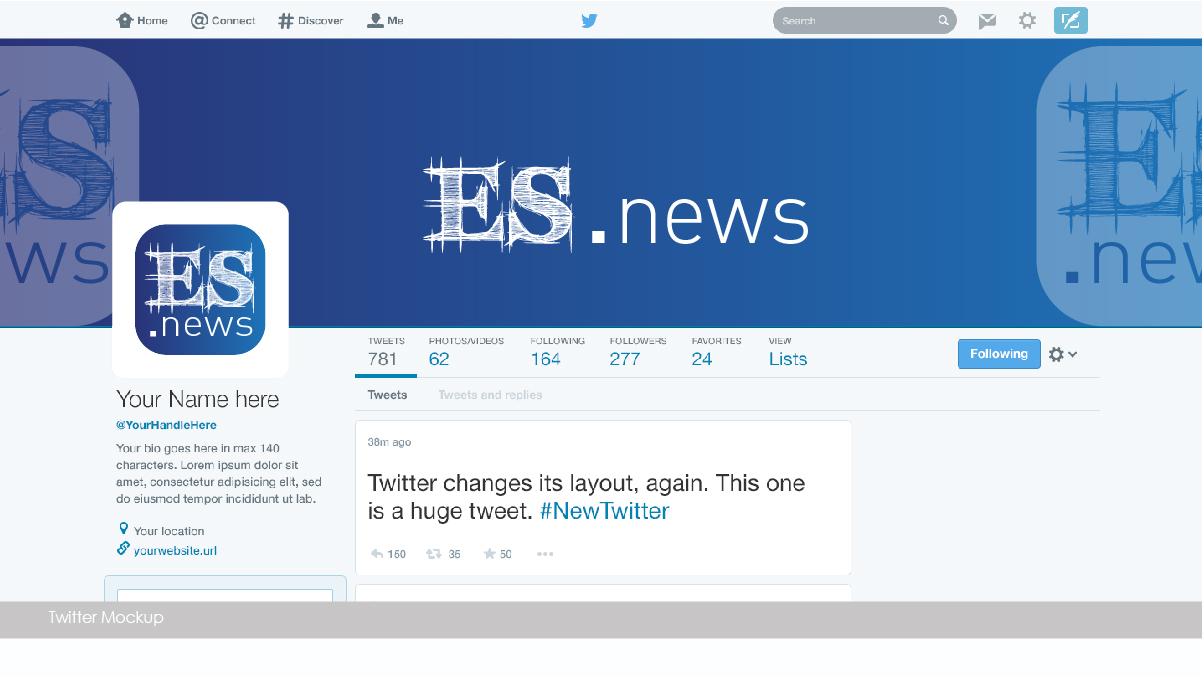1202x677 pixels.
Task: Open the profile gear dropdown
Action: 1062,354
